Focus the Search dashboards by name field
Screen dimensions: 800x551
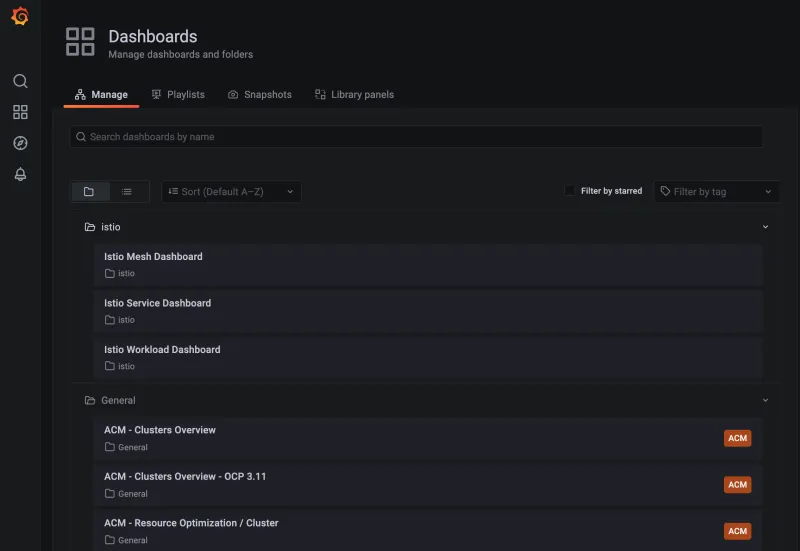coord(416,137)
